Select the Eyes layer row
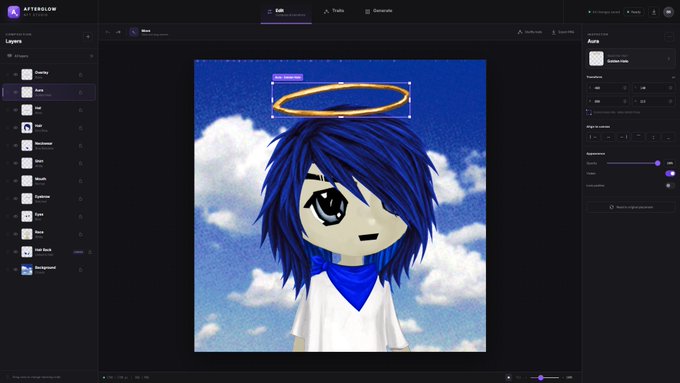Image resolution: width=680 pixels, height=383 pixels. coord(49,216)
